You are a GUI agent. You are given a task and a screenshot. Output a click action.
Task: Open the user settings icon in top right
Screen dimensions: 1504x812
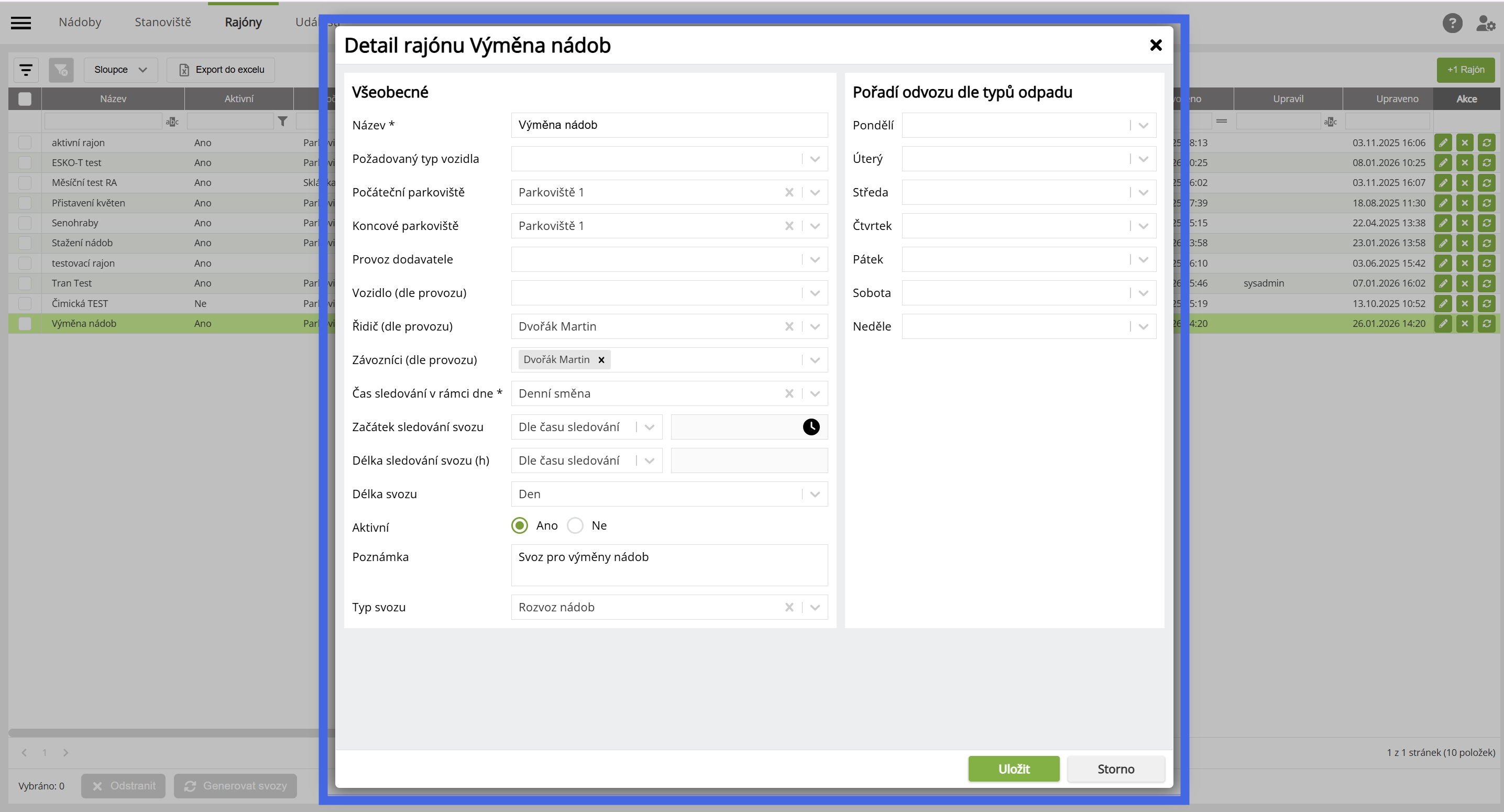coord(1485,24)
